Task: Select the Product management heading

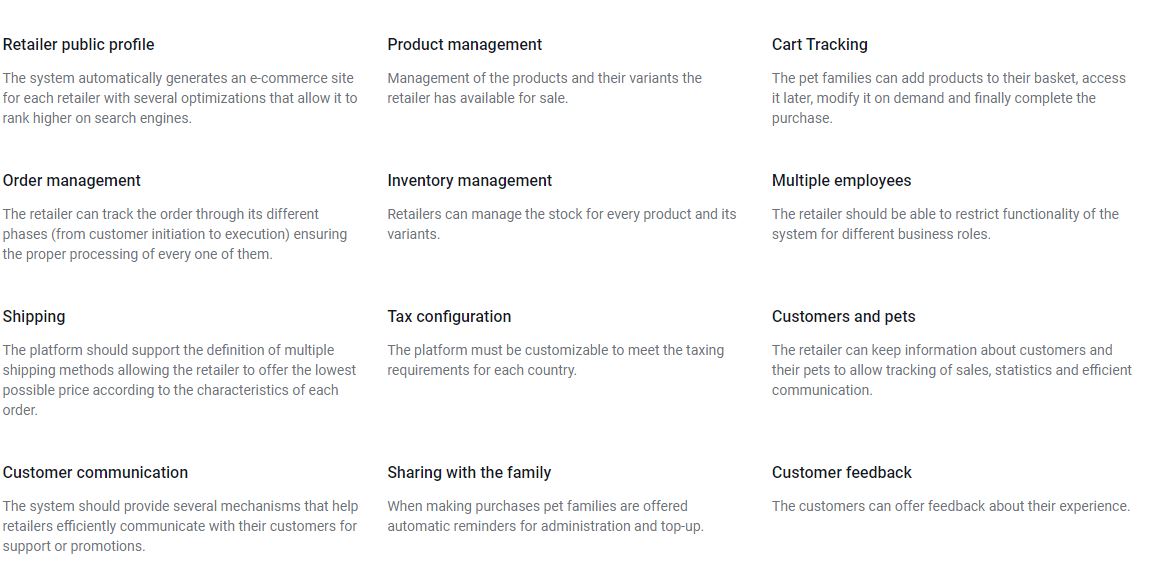Action: point(465,45)
